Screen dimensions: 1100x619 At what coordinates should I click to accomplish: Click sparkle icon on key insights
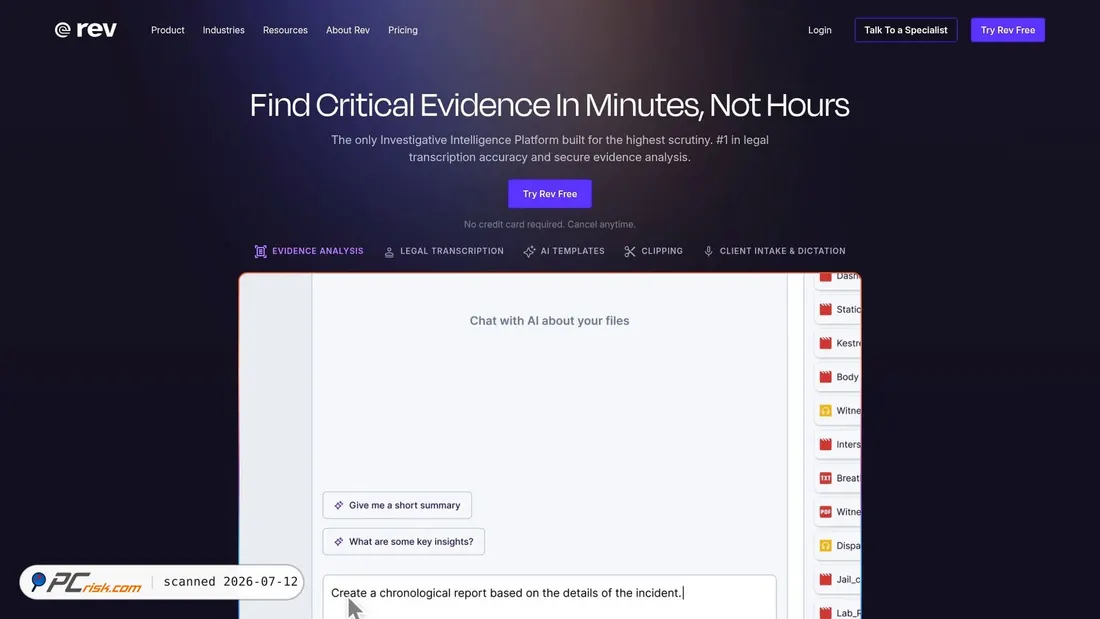[x=339, y=542]
